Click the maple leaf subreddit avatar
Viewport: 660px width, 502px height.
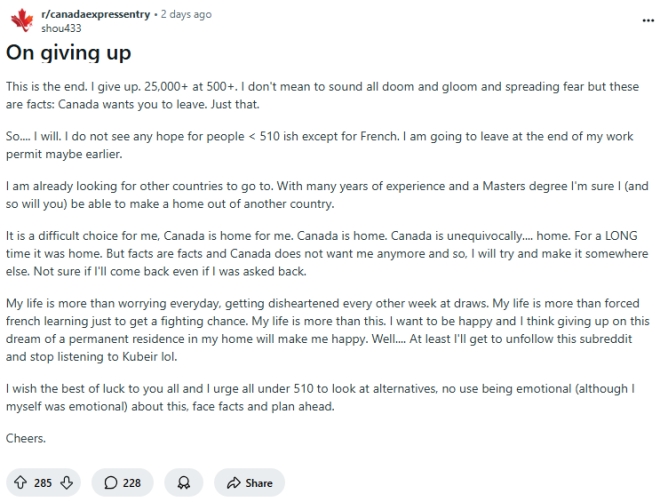tap(21, 20)
